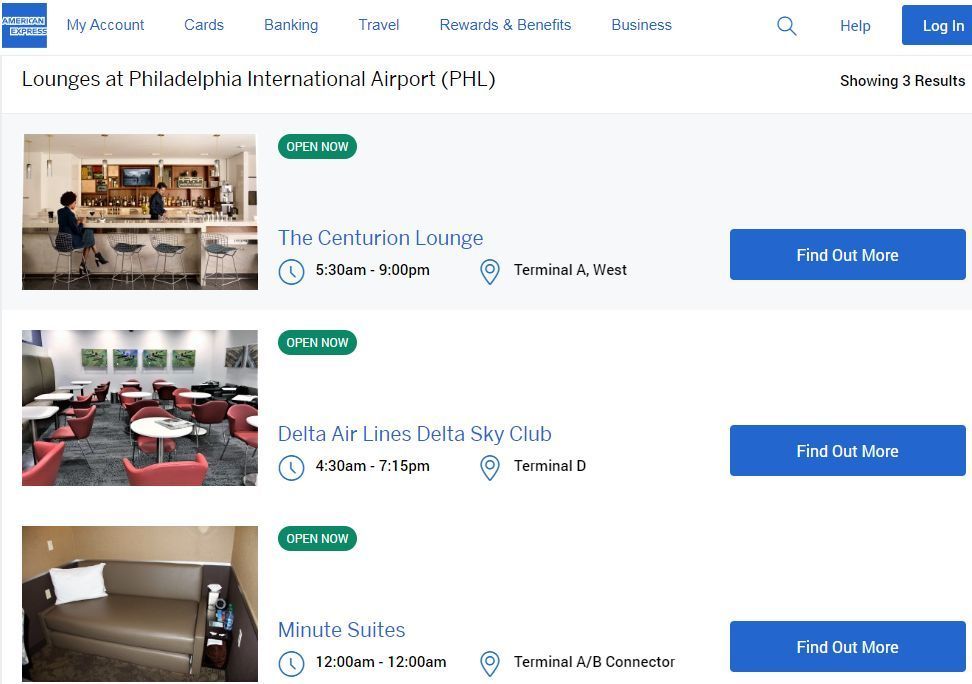The width and height of the screenshot is (972, 684).
Task: Open the Cards menu
Action: click(x=204, y=25)
